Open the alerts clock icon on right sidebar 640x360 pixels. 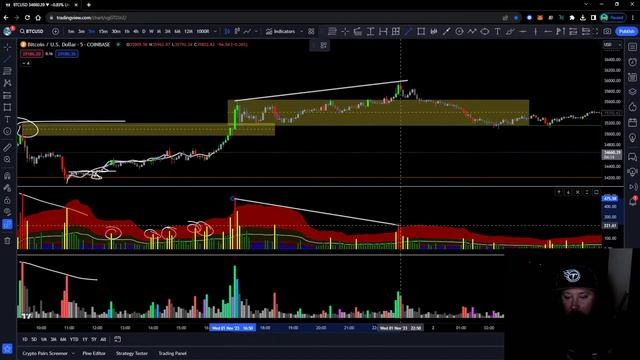click(632, 62)
